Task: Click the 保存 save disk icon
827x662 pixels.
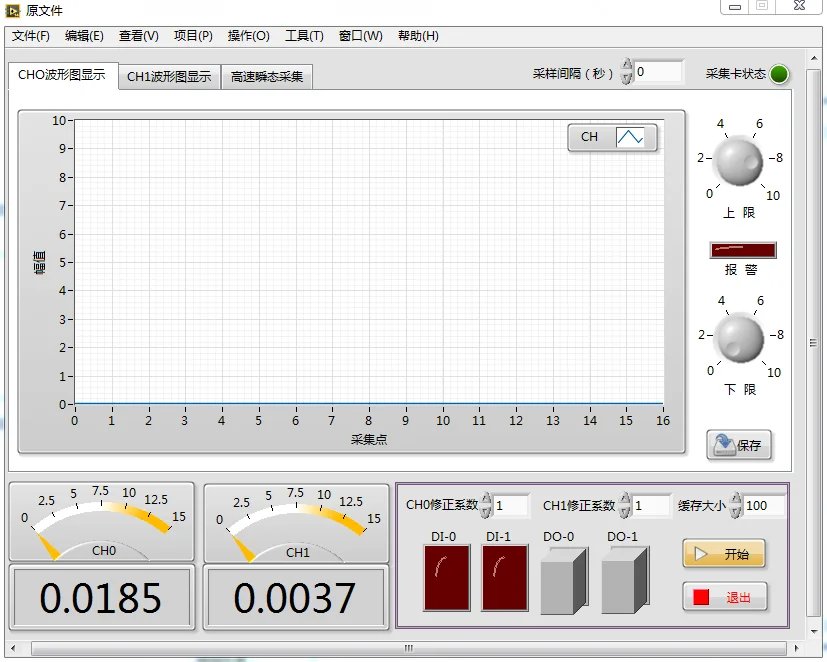Action: [724, 445]
